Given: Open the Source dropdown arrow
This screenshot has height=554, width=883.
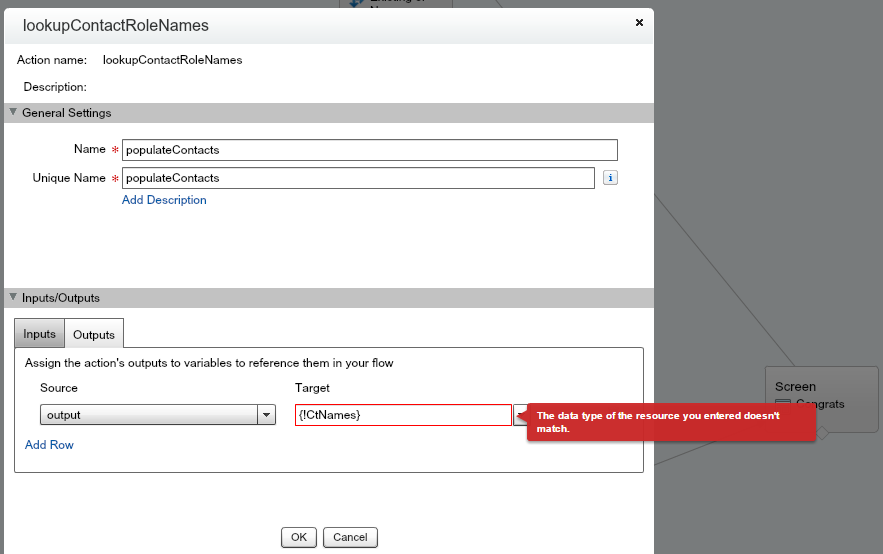Looking at the screenshot, I should [x=266, y=415].
